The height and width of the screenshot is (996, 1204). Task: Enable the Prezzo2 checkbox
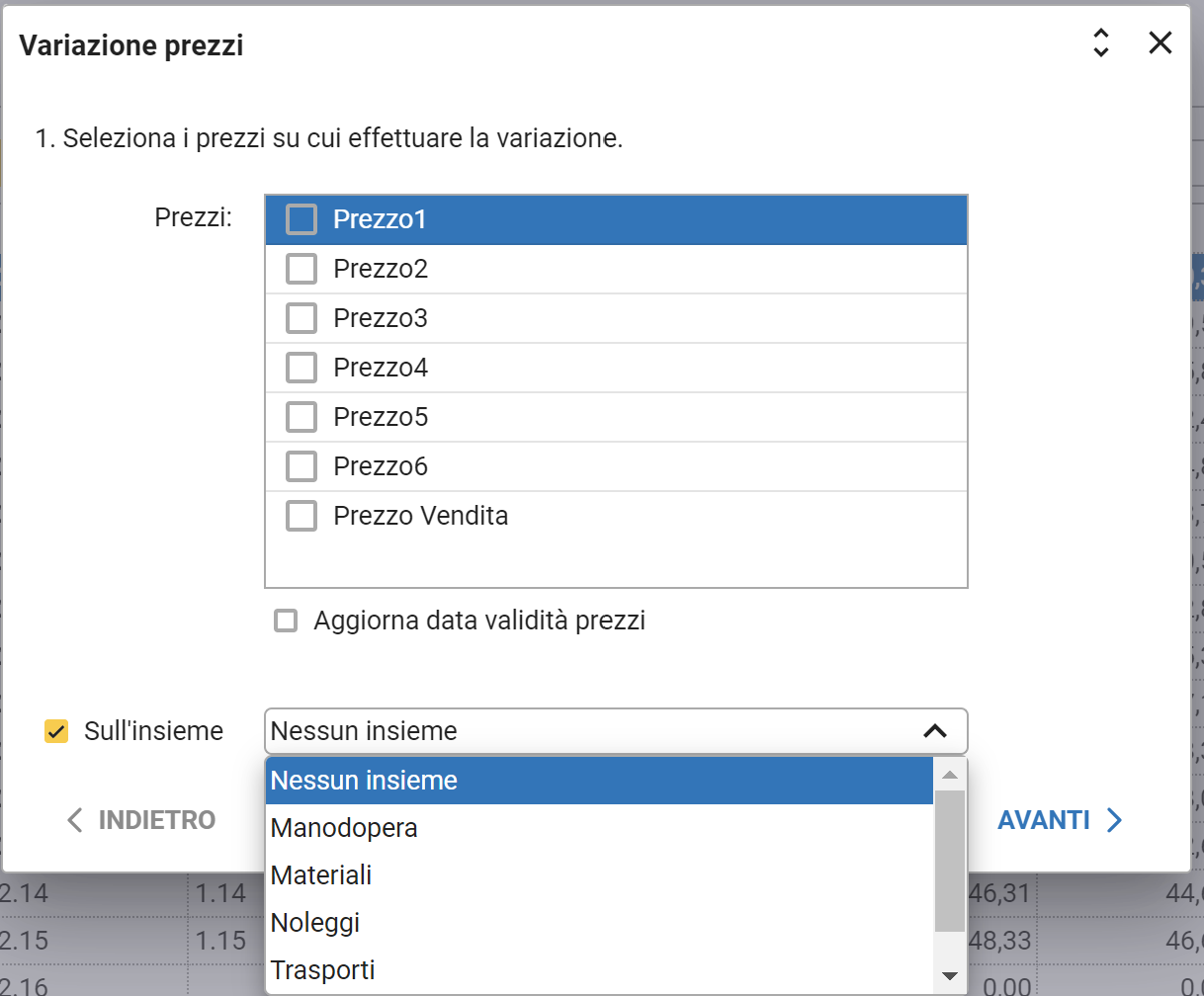[301, 269]
